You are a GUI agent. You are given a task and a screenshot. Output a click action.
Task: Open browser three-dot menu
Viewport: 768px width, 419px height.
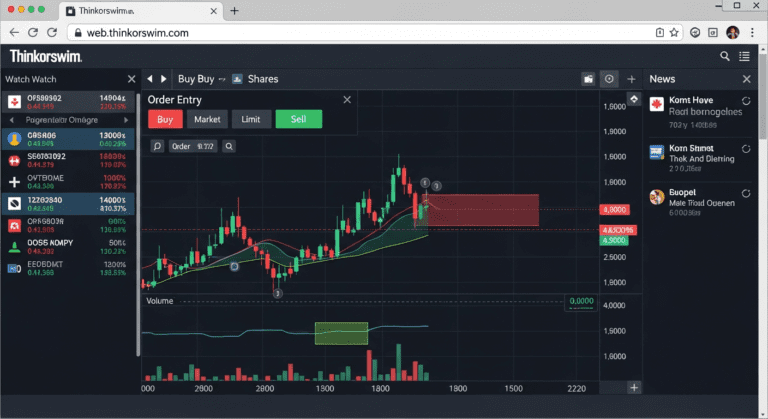tap(752, 33)
